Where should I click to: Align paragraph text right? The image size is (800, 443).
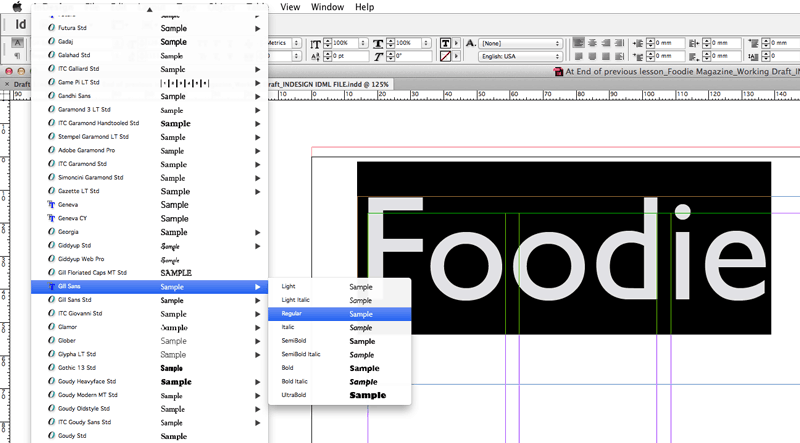coord(606,43)
